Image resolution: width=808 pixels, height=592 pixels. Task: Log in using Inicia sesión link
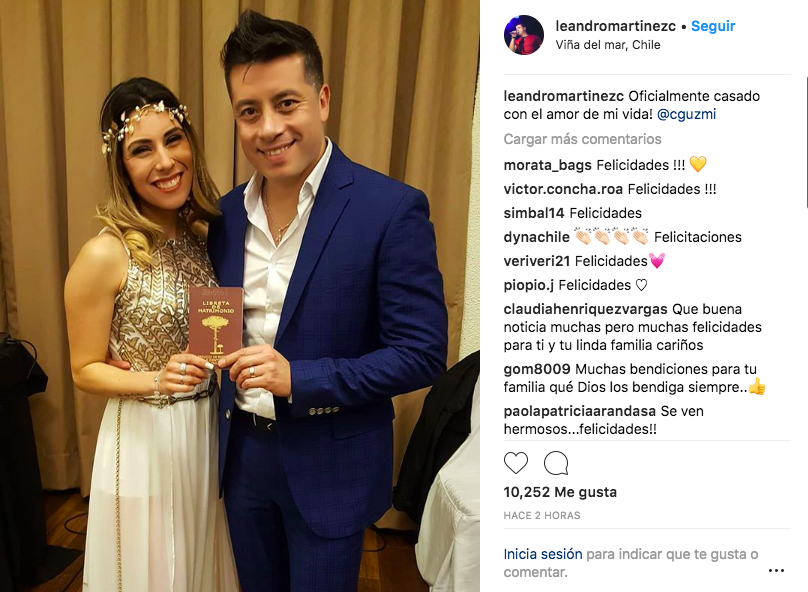tap(543, 554)
